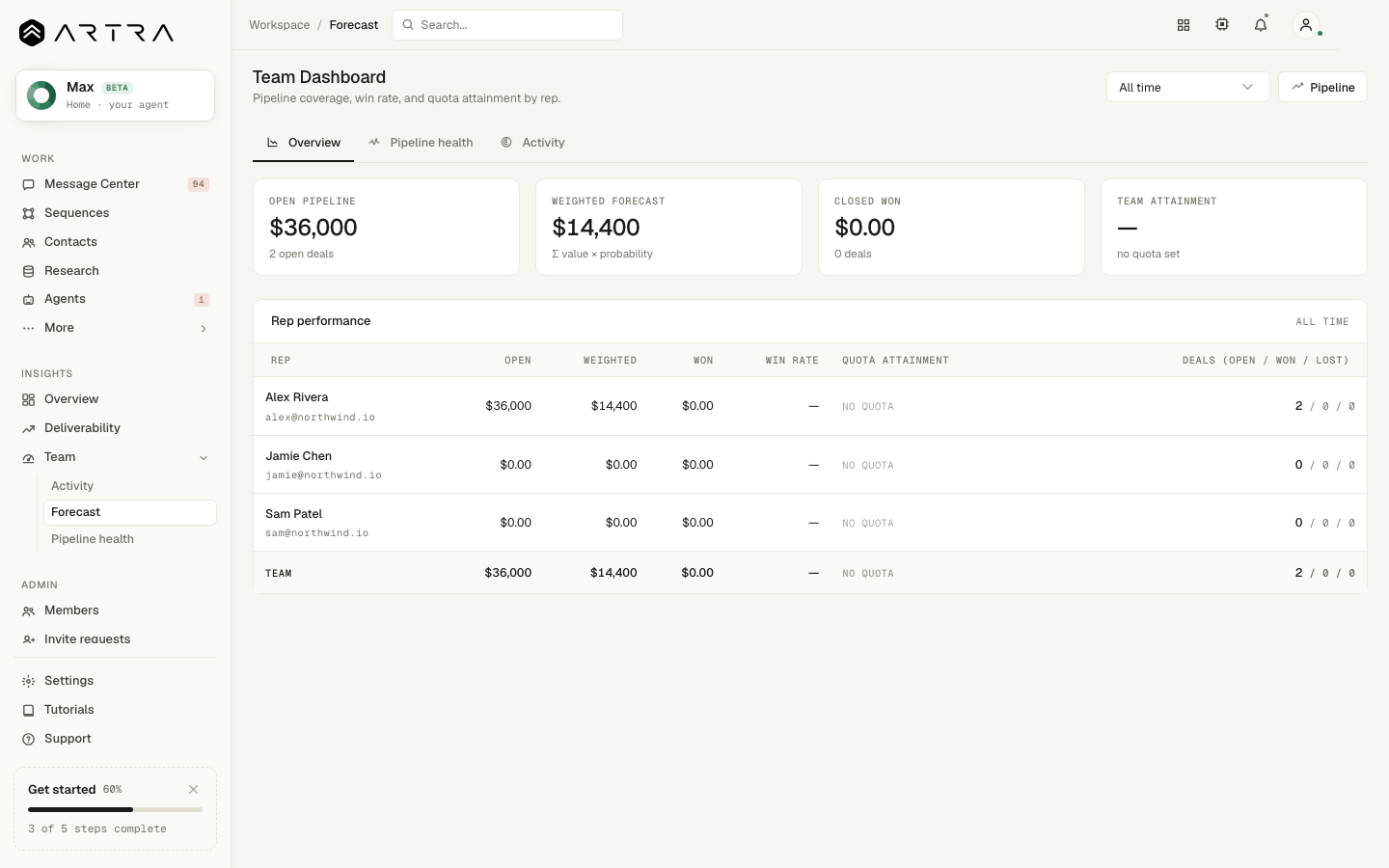Open the notifications bell icon
This screenshot has height=868, width=1389.
click(1261, 25)
